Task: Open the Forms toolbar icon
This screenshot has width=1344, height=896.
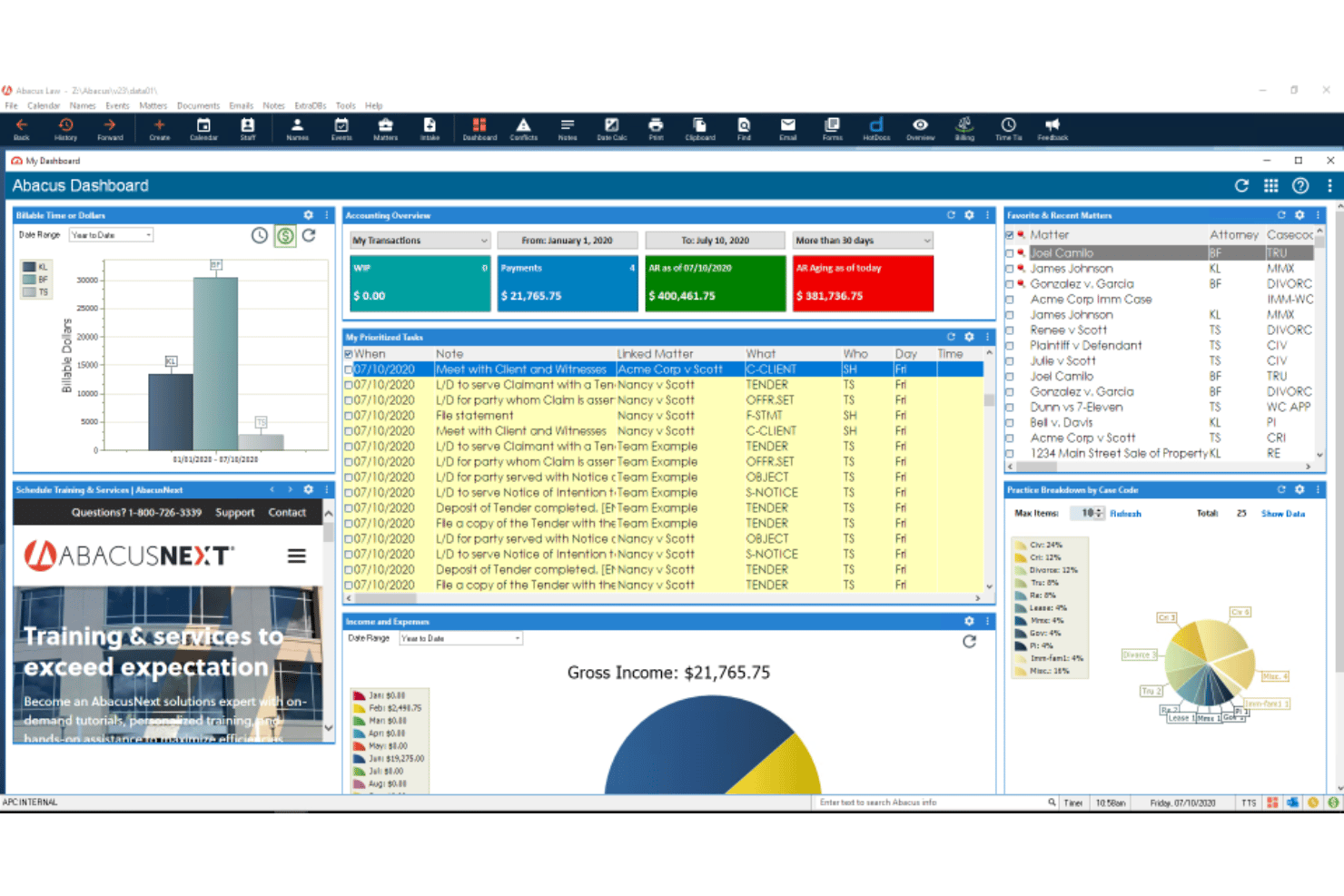Action: coord(832,129)
